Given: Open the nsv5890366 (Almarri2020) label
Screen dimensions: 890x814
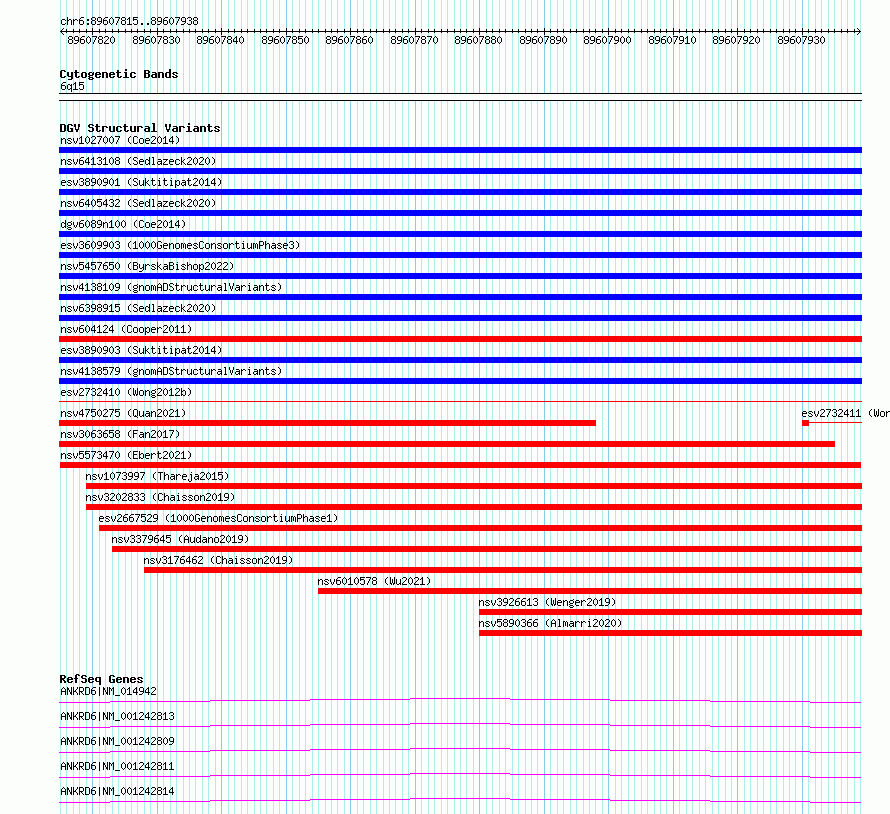Looking at the screenshot, I should pos(550,623).
